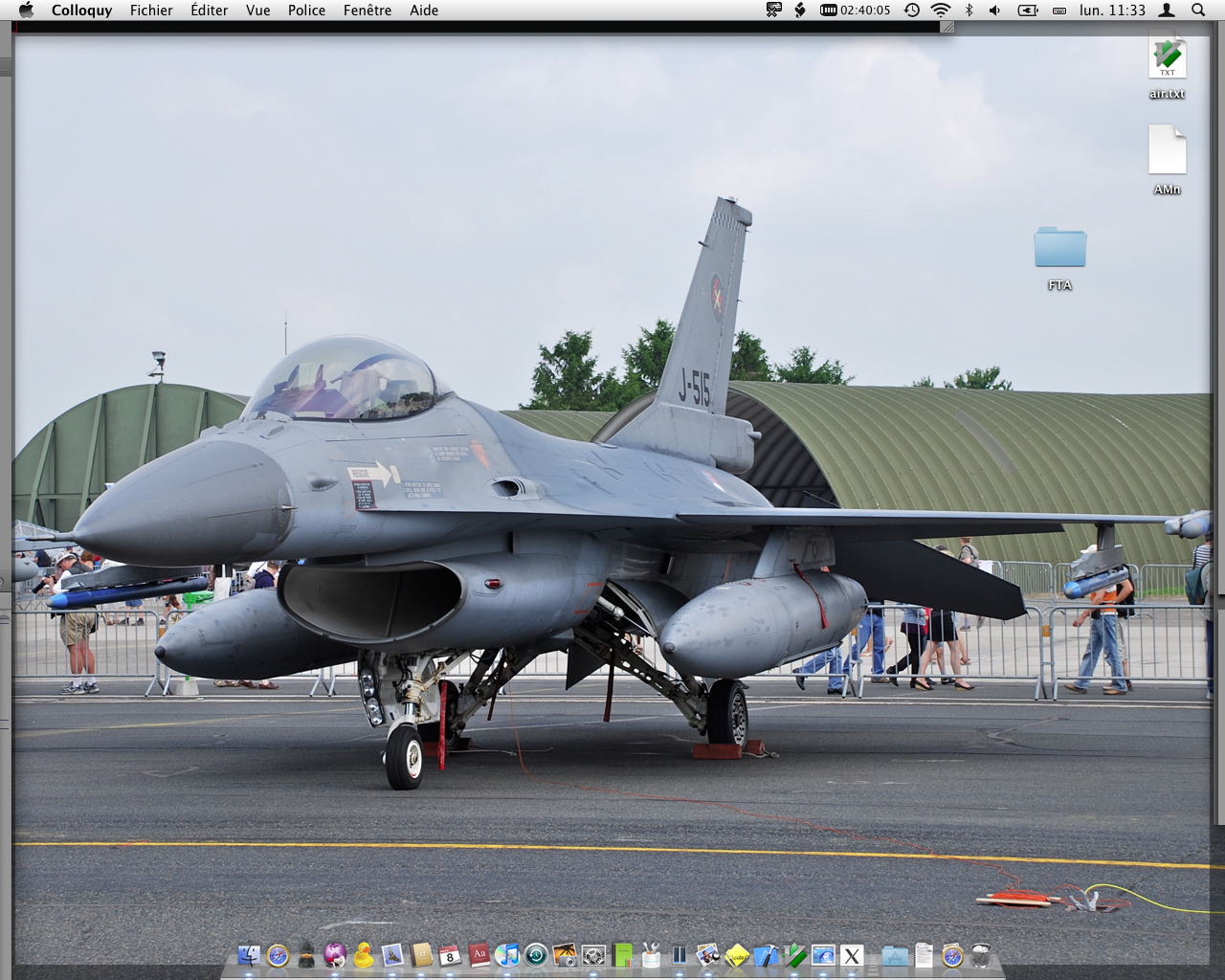The height and width of the screenshot is (980, 1225).
Task: Open System Preferences gear icon
Action: pos(593,954)
